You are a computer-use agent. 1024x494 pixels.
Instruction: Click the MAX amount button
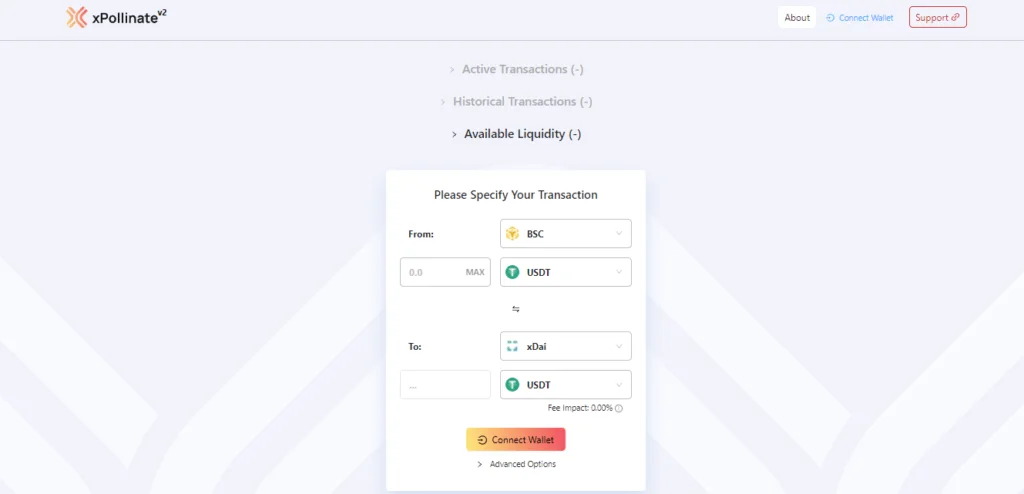[475, 272]
